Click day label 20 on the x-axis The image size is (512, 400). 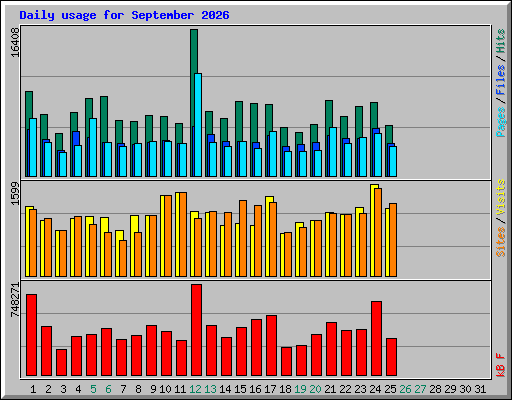click(315, 389)
